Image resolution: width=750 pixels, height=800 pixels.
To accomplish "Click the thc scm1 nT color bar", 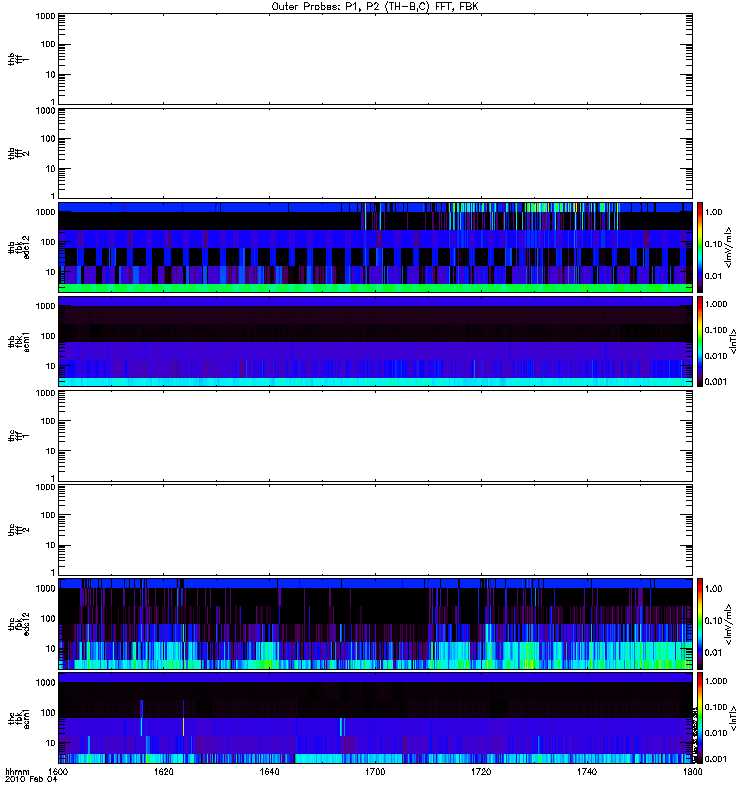I will pyautogui.click(x=700, y=718).
